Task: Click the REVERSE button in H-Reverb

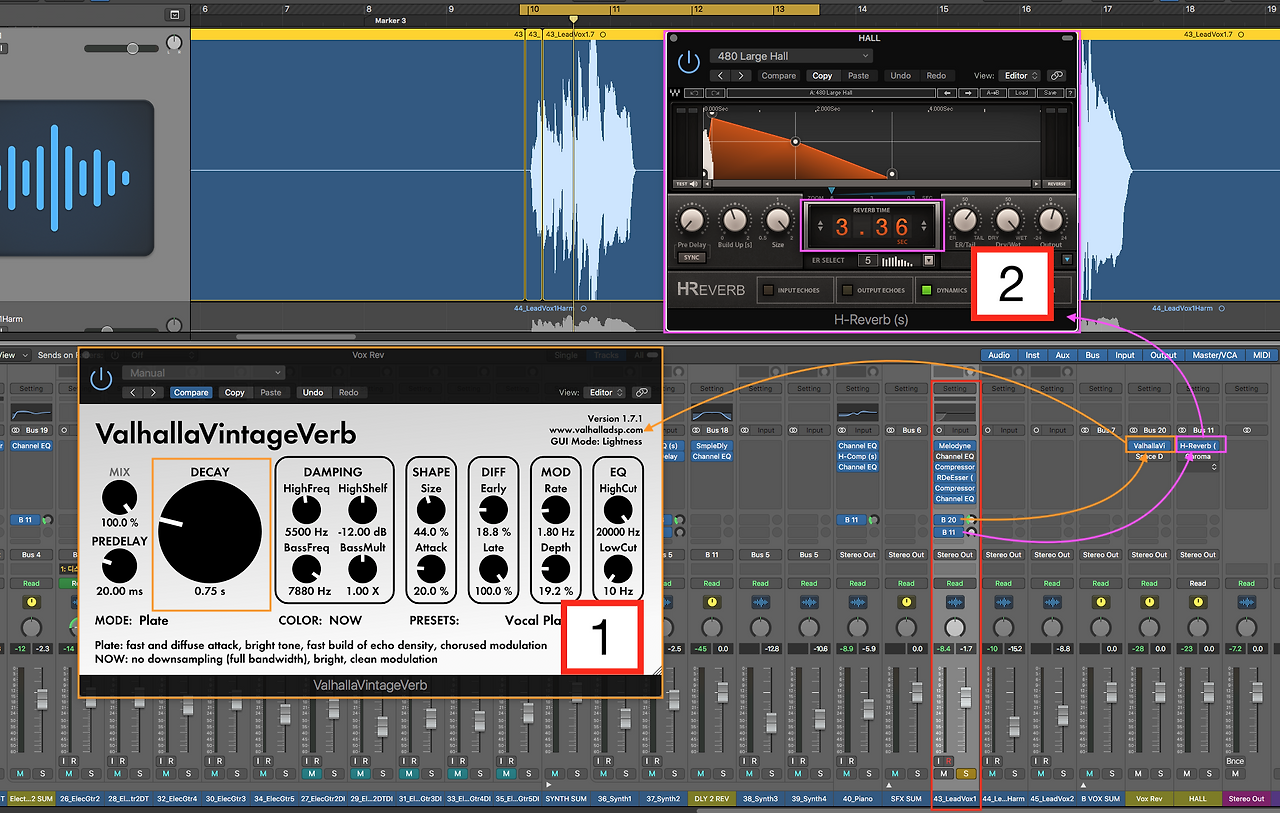Action: [x=1057, y=184]
